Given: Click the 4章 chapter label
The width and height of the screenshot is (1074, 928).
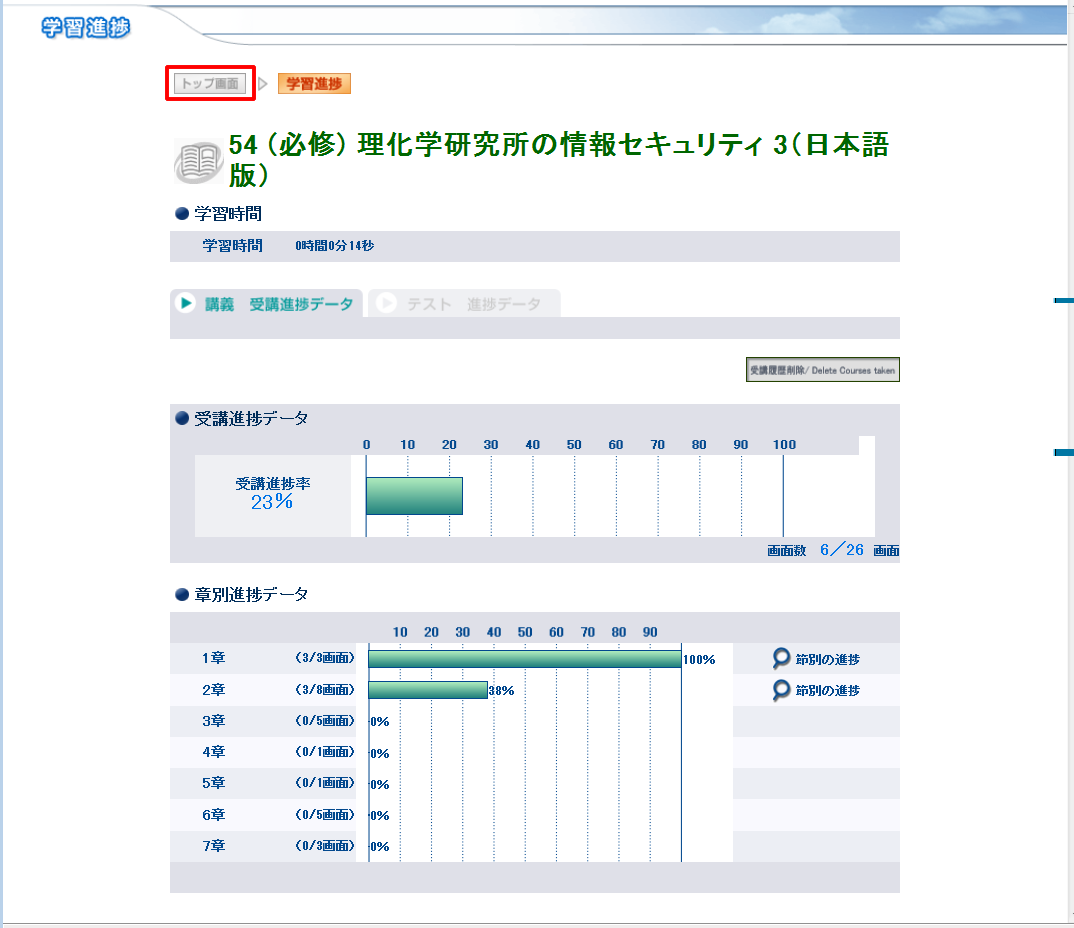Looking at the screenshot, I should 214,752.
